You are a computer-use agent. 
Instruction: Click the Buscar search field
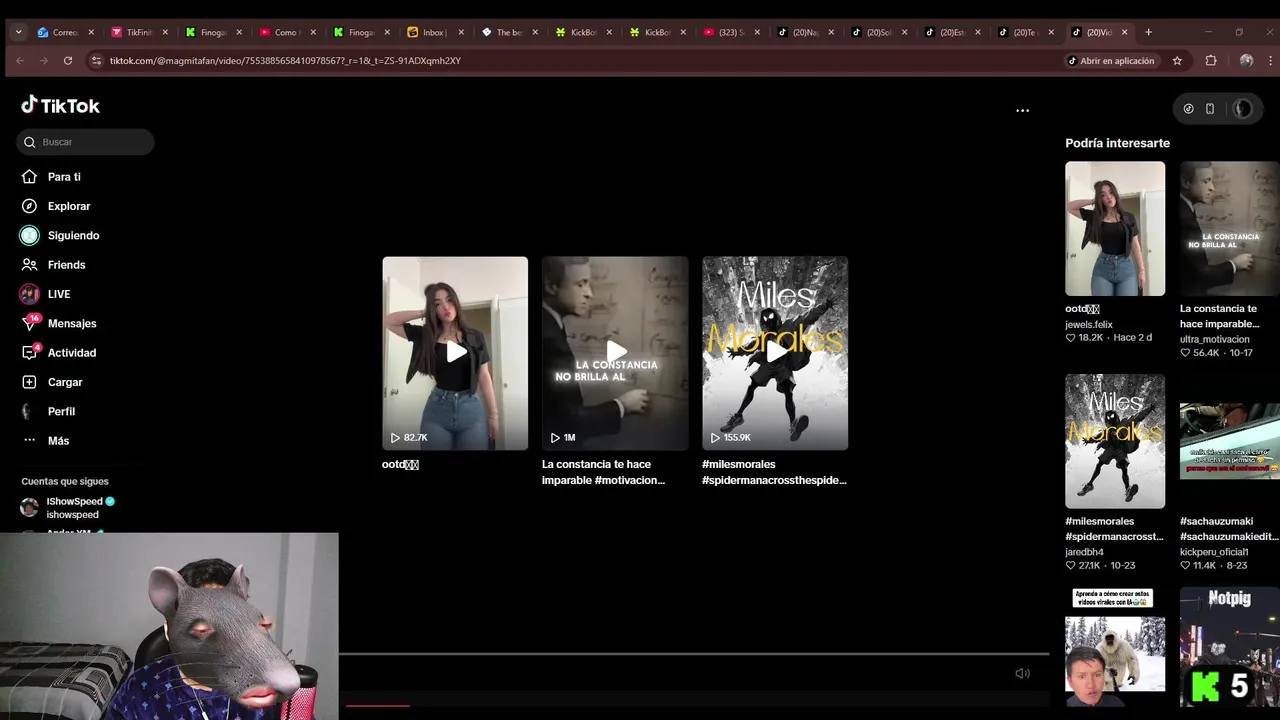point(85,142)
